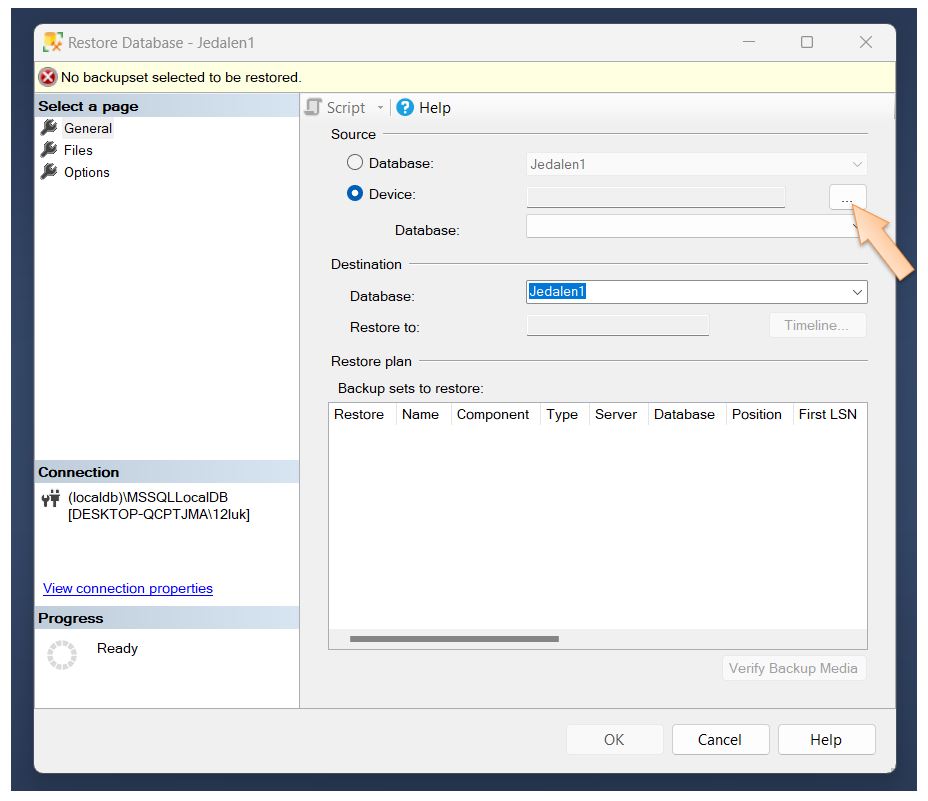Switch to the Options page
This screenshot has height=801, width=928.
point(86,172)
